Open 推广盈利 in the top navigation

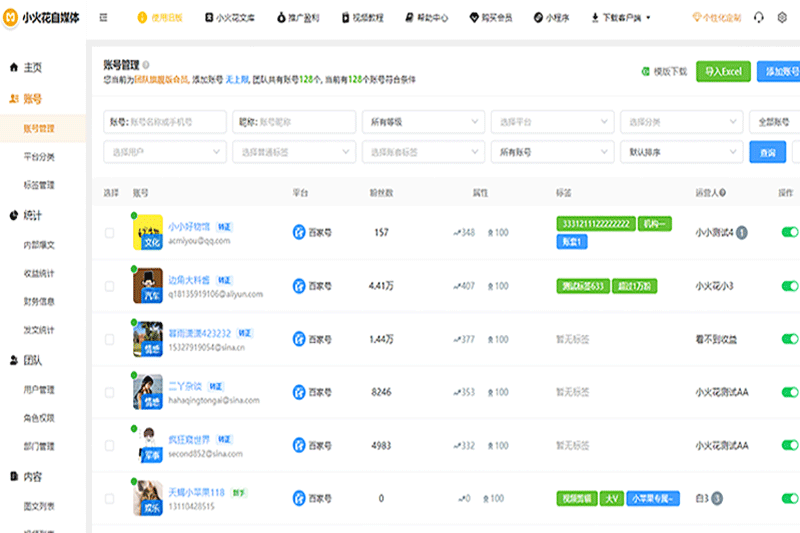(298, 18)
